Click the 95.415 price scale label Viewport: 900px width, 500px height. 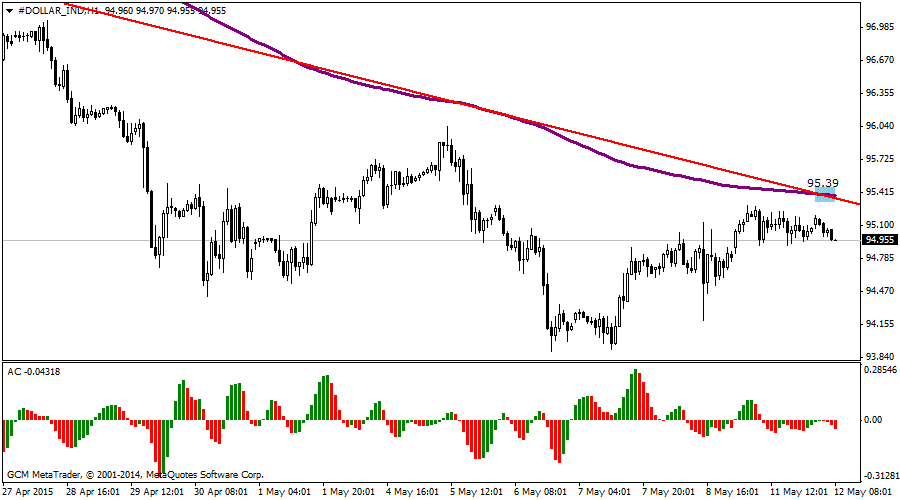pos(879,192)
